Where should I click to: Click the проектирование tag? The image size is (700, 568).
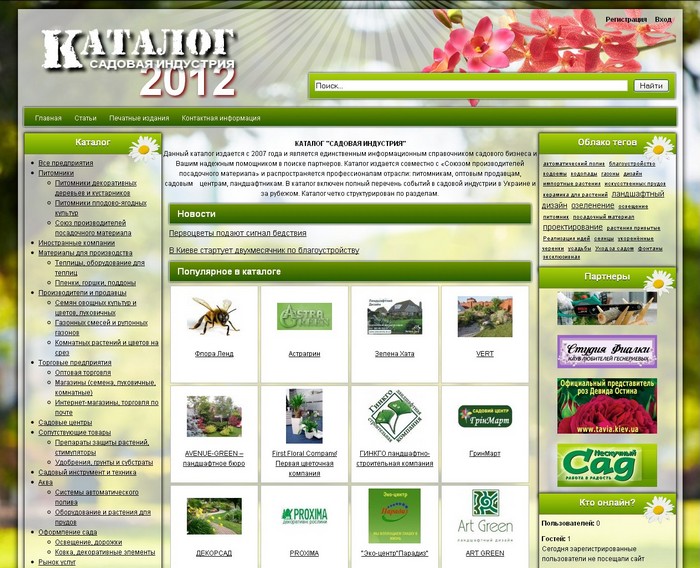pos(572,227)
